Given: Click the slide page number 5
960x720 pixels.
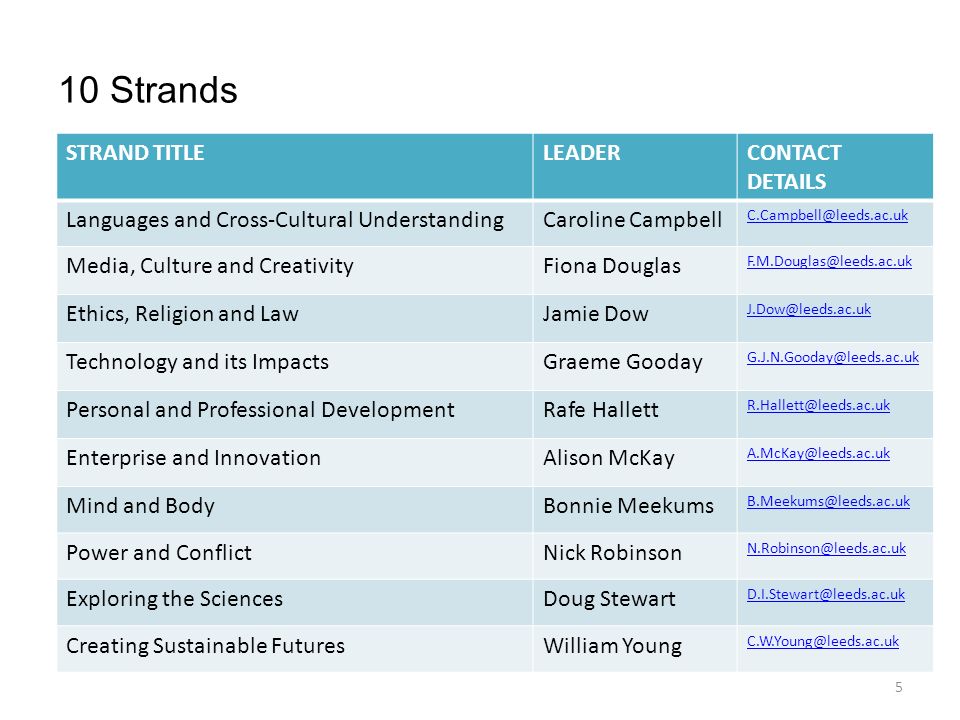Looking at the screenshot, I should point(899,687).
